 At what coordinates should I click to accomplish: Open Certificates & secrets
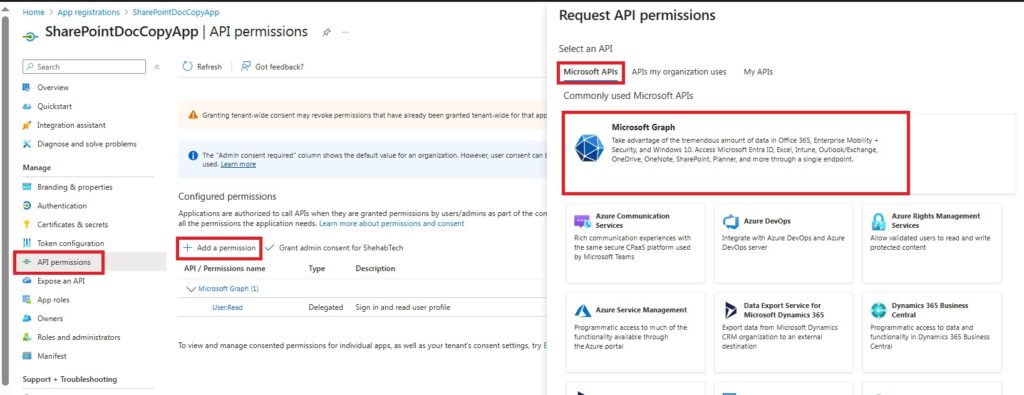(72, 225)
